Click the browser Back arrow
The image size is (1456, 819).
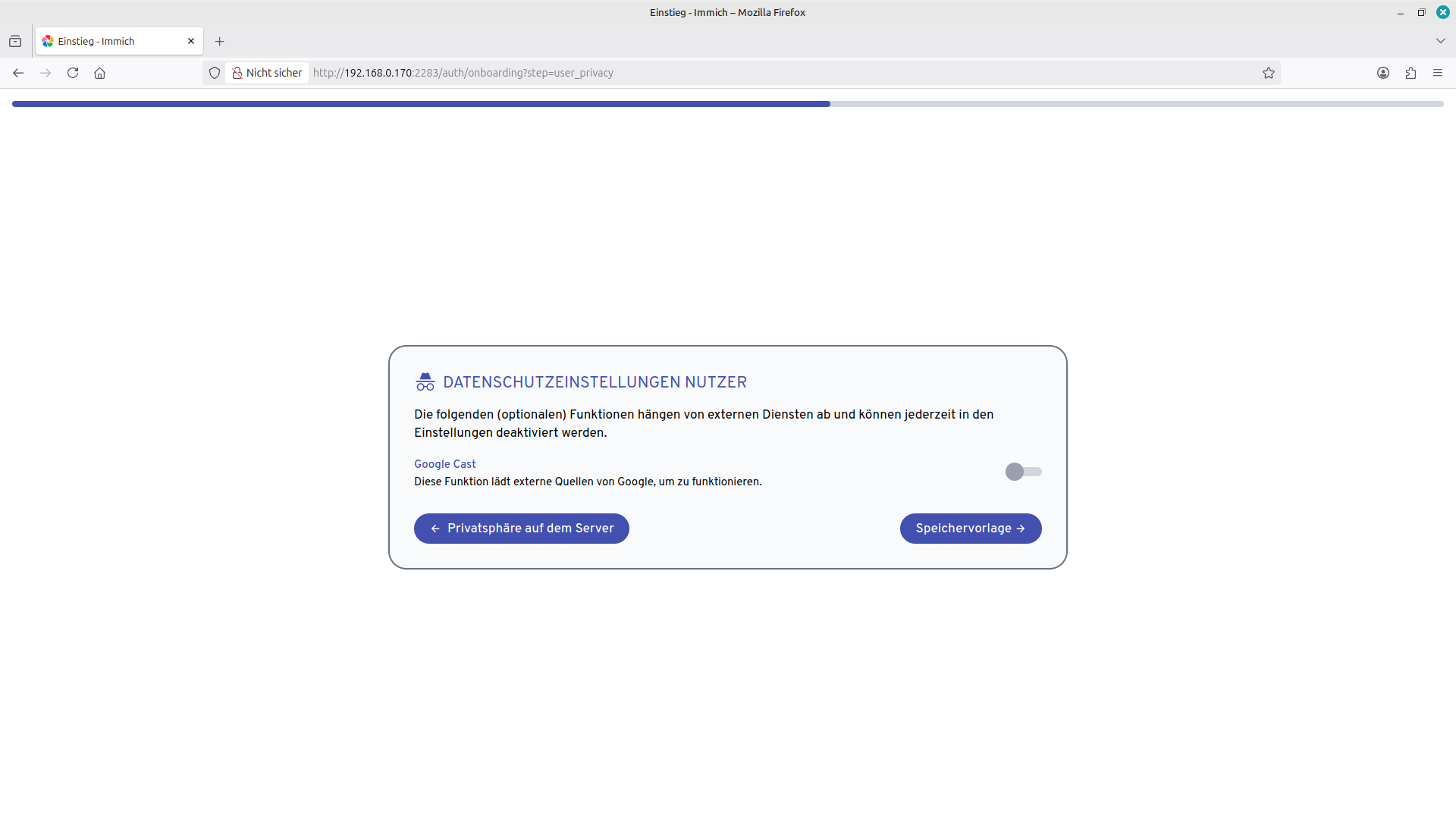(x=18, y=73)
